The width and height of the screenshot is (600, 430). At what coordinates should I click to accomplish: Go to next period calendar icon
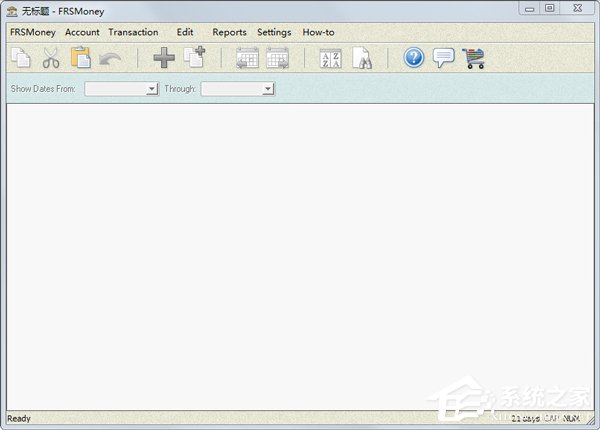click(278, 58)
